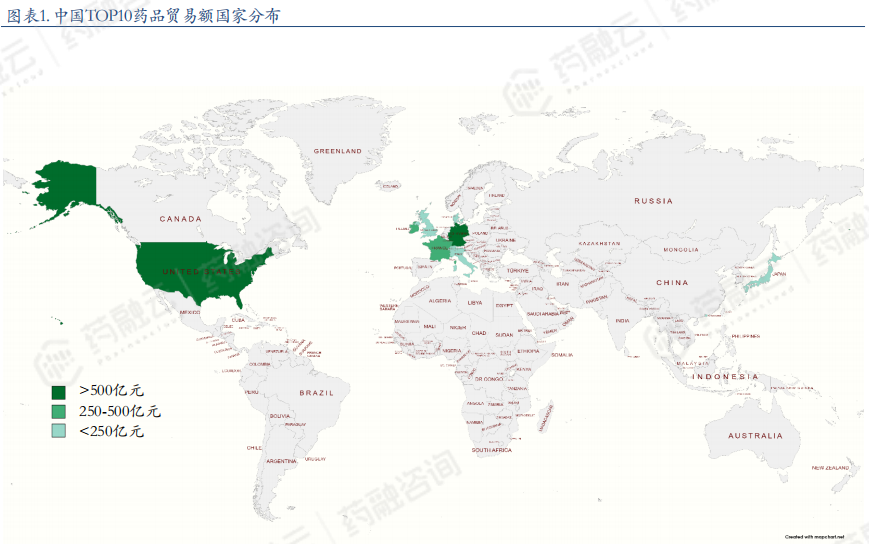This screenshot has width=869, height=544.
Task: Click the medium green France region
Action: click(440, 248)
